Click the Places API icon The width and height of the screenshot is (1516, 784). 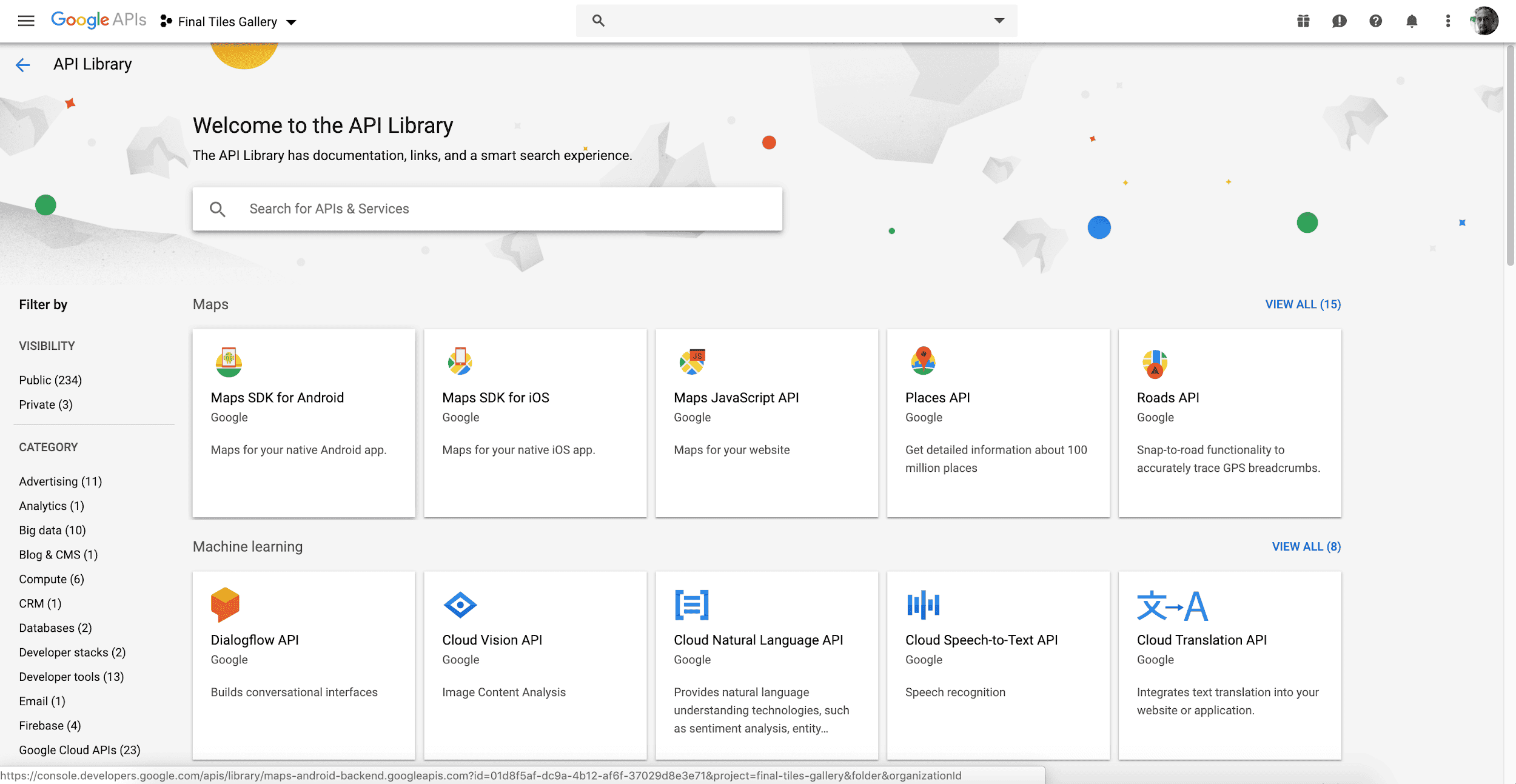click(x=923, y=361)
